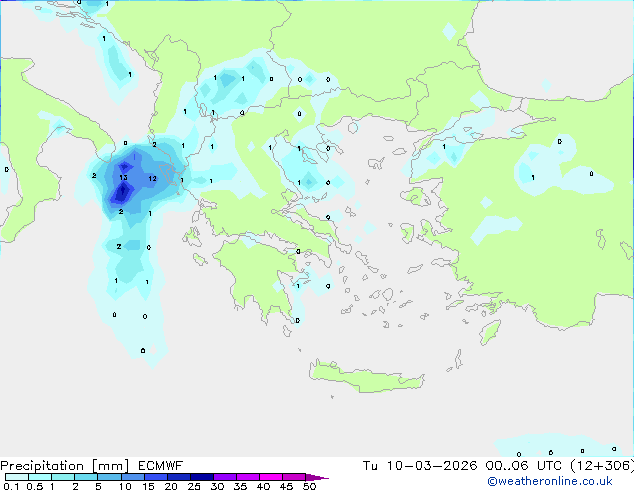Image resolution: width=634 pixels, height=490 pixels.
Task: Click the island of Crete on the map
Action: click(x=366, y=377)
